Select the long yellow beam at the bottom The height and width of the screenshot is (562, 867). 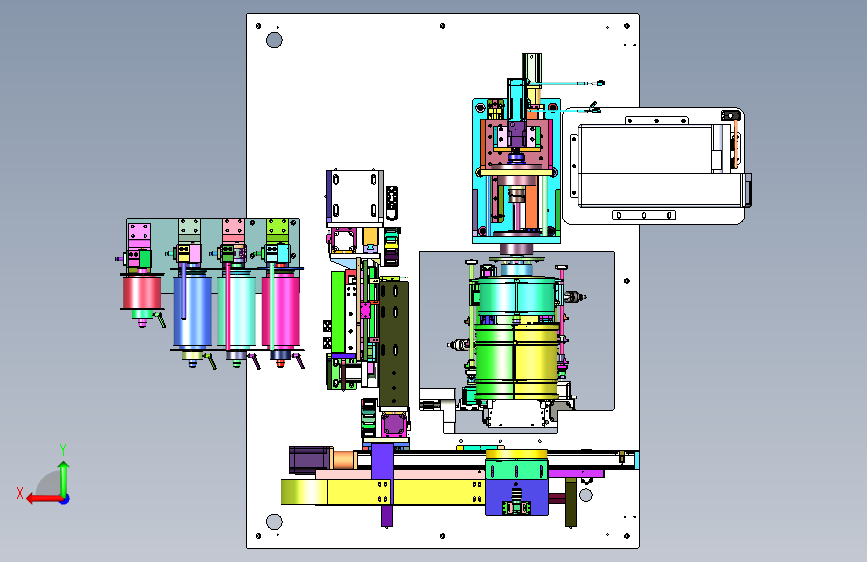pos(382,492)
